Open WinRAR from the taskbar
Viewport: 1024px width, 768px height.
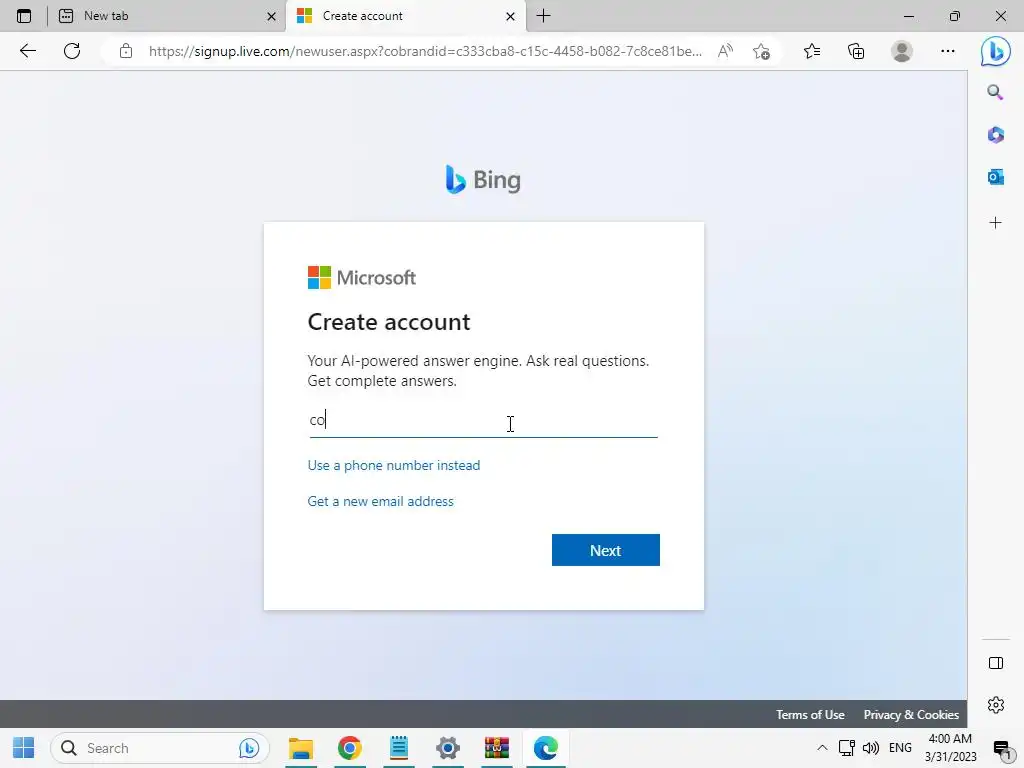pos(497,748)
